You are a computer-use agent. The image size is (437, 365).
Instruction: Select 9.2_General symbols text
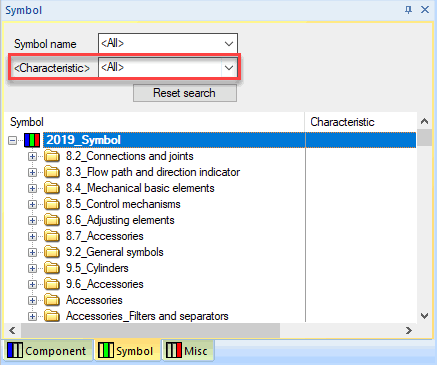pyautogui.click(x=115, y=252)
